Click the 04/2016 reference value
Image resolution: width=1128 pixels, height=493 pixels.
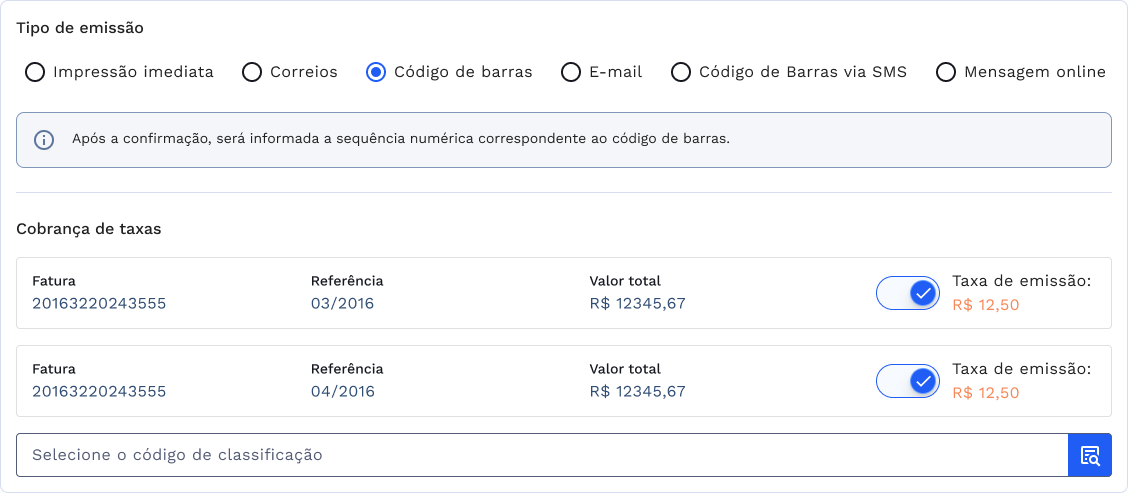click(x=342, y=391)
